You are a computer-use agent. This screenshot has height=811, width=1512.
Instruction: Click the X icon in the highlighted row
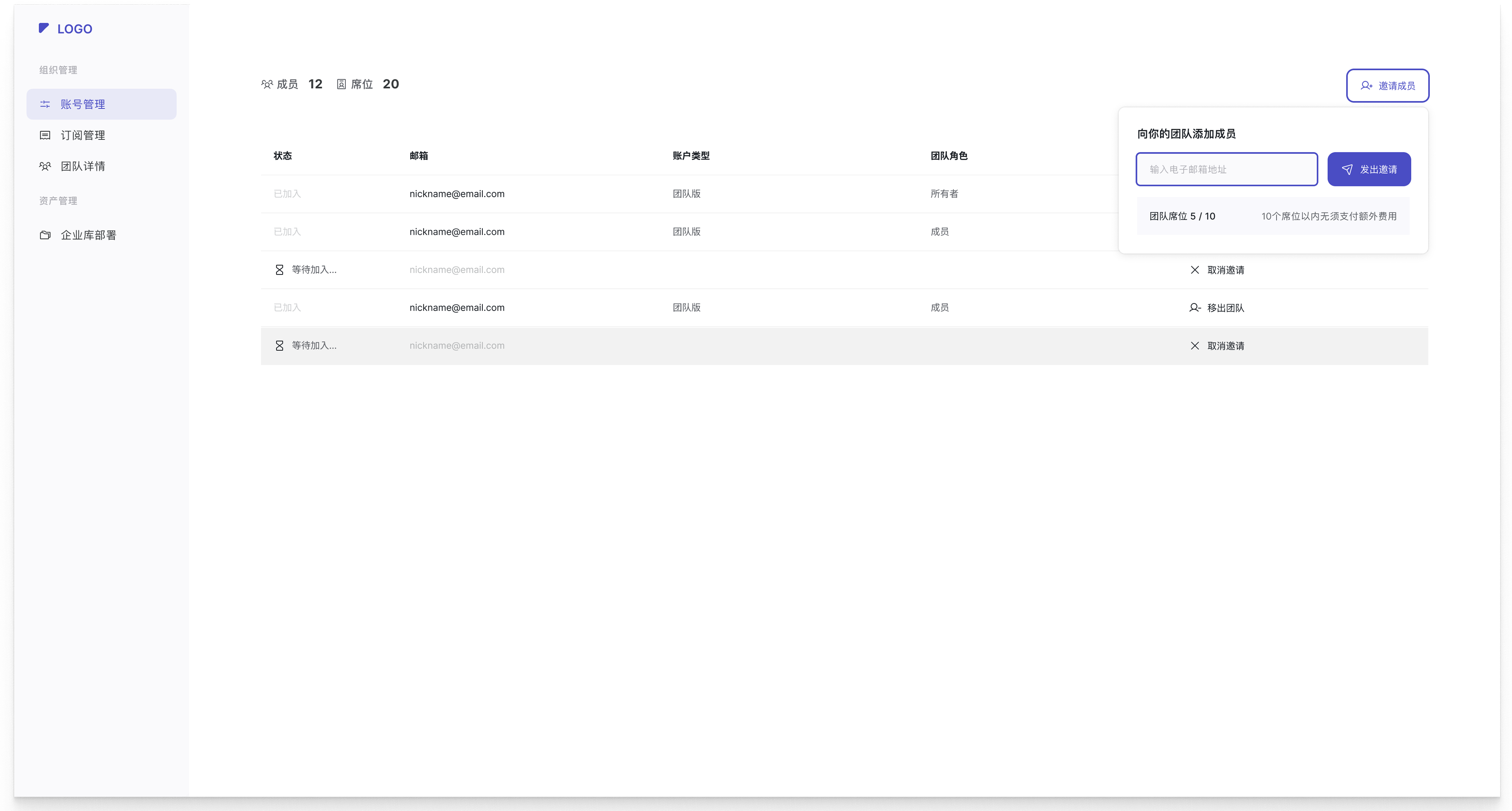[x=1195, y=346]
